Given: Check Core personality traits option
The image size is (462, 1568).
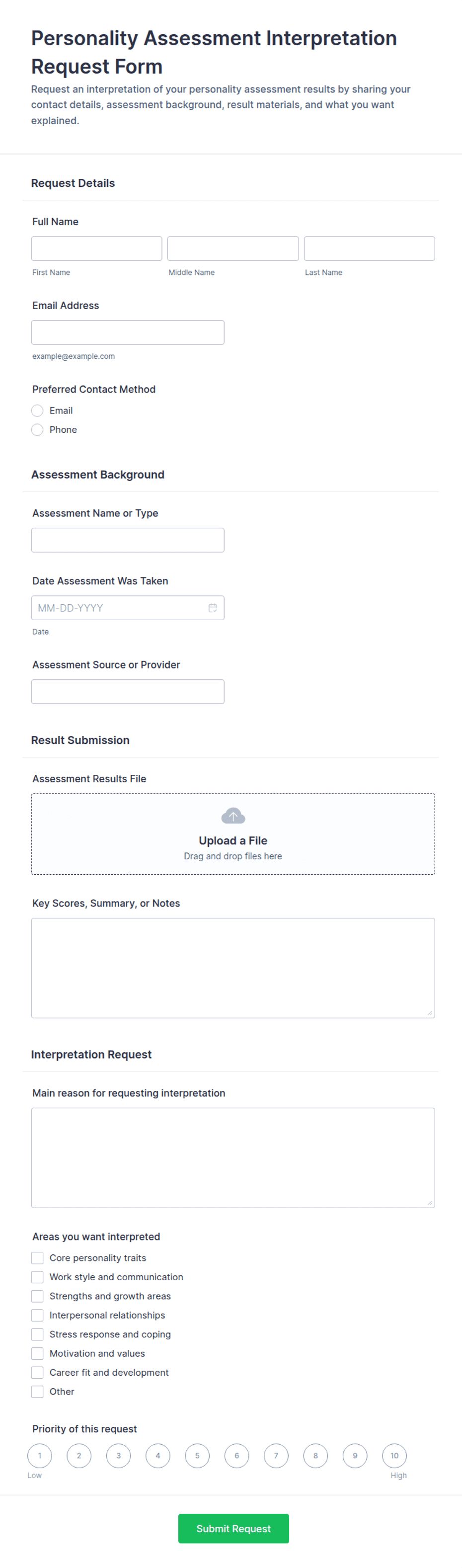Looking at the screenshot, I should [37, 1257].
